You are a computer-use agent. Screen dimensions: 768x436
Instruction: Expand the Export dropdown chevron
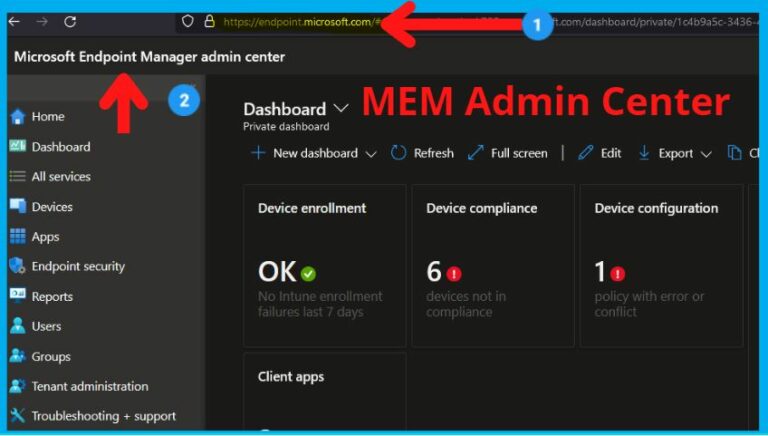tap(706, 154)
